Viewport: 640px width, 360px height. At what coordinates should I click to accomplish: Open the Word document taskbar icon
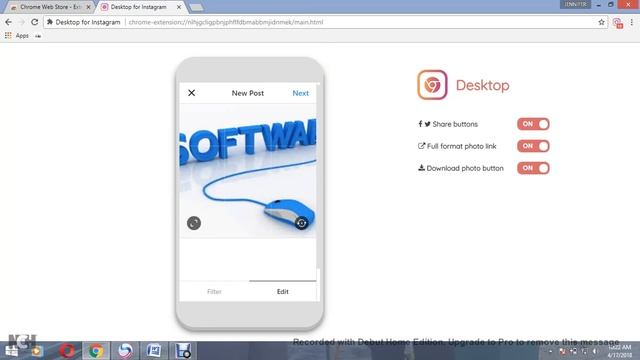click(x=154, y=351)
